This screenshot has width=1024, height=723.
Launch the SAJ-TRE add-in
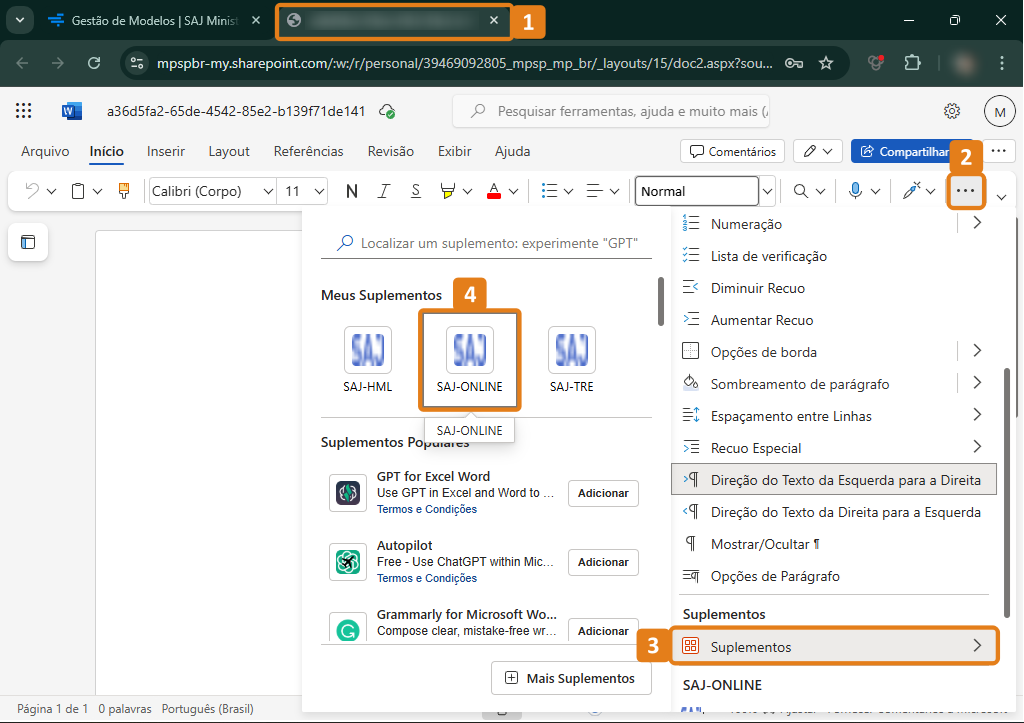coord(571,359)
